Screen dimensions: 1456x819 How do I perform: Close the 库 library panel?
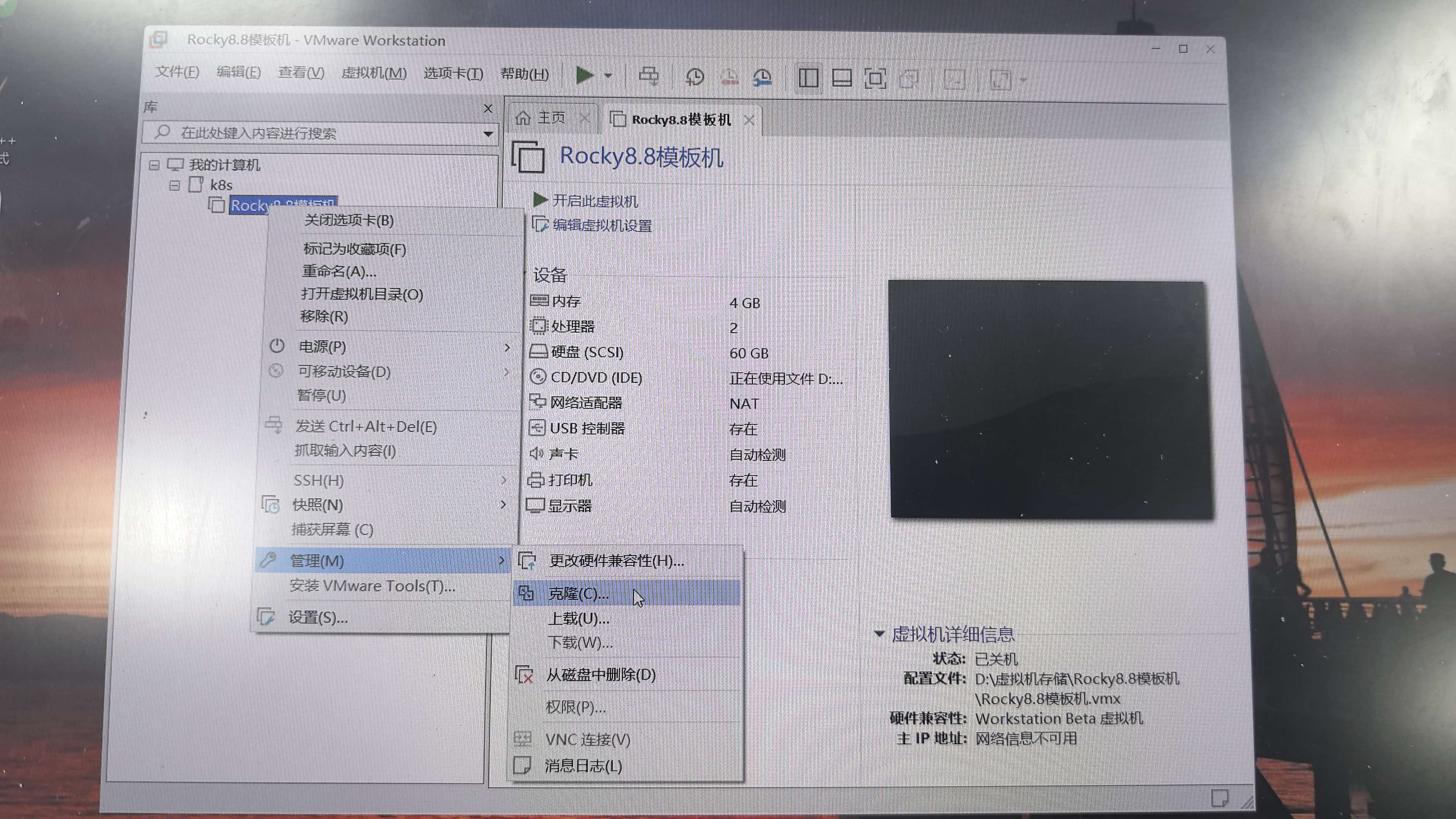(x=488, y=108)
